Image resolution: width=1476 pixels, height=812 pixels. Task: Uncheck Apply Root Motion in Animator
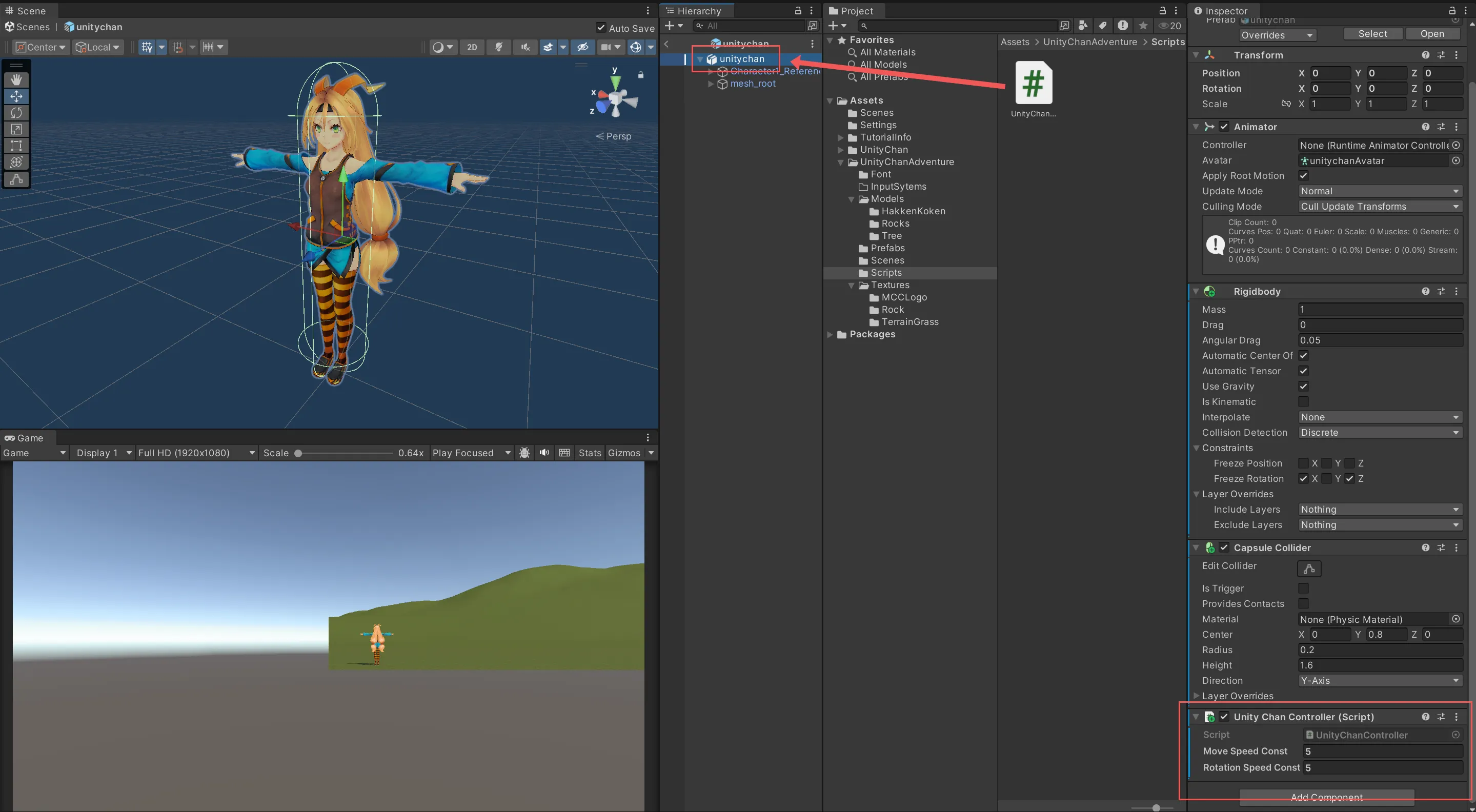click(x=1303, y=176)
